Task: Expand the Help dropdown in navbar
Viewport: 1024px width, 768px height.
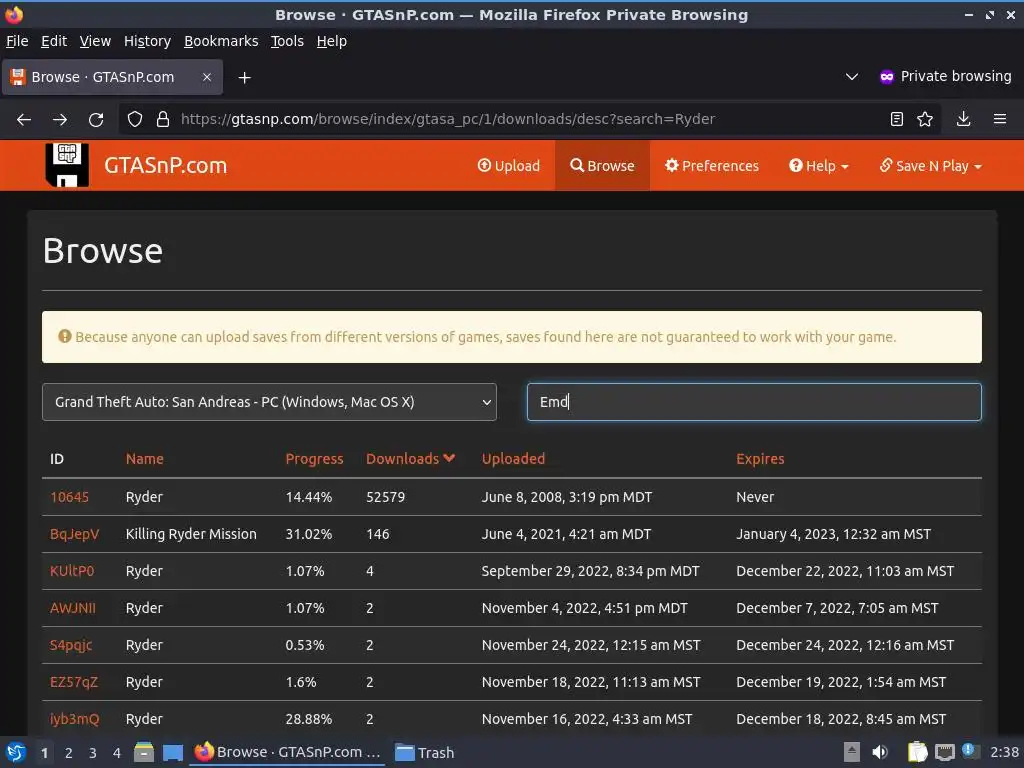Action: (x=819, y=166)
